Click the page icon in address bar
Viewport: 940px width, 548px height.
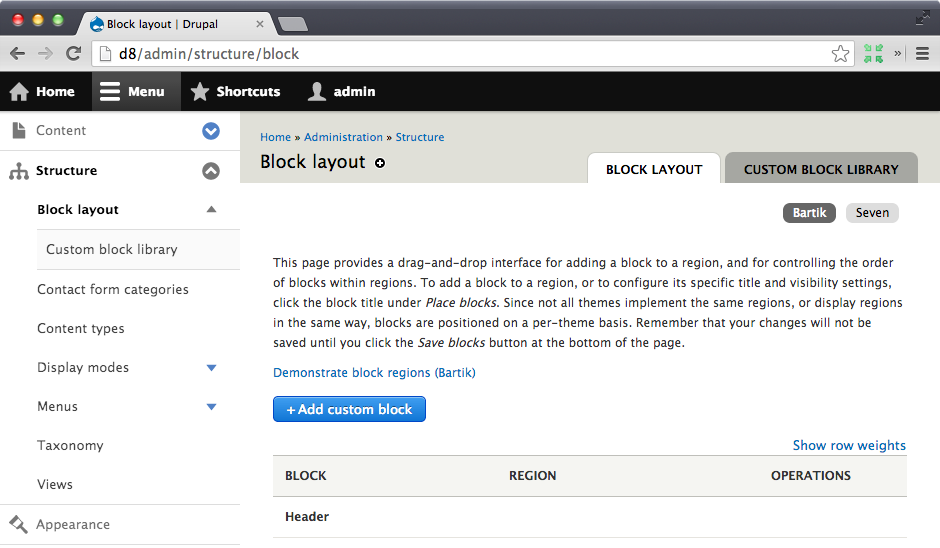(x=106, y=54)
